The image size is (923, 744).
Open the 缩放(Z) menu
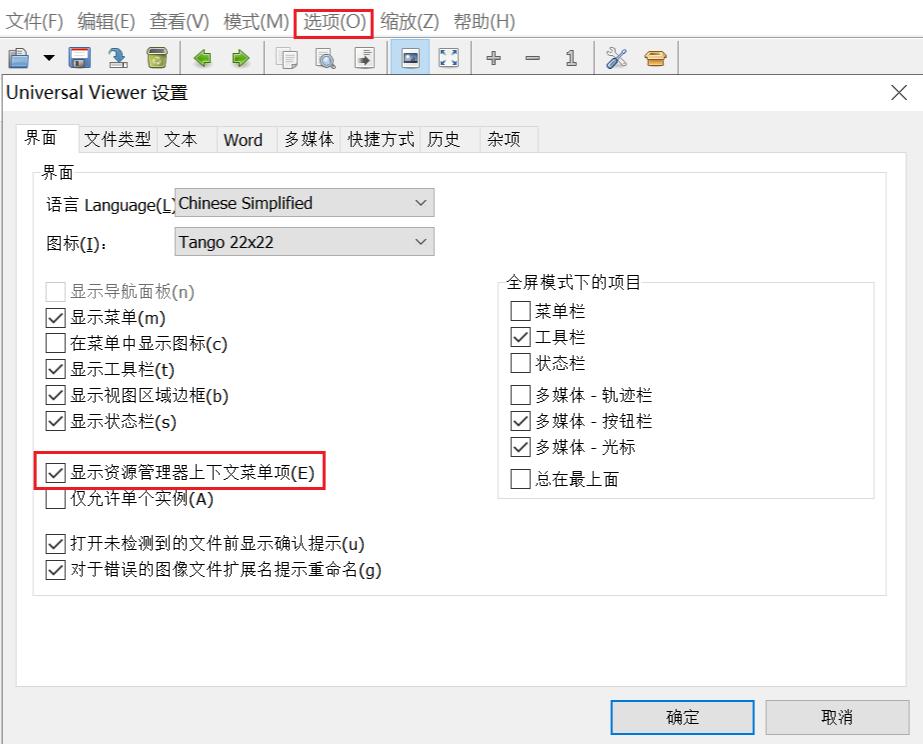(410, 22)
